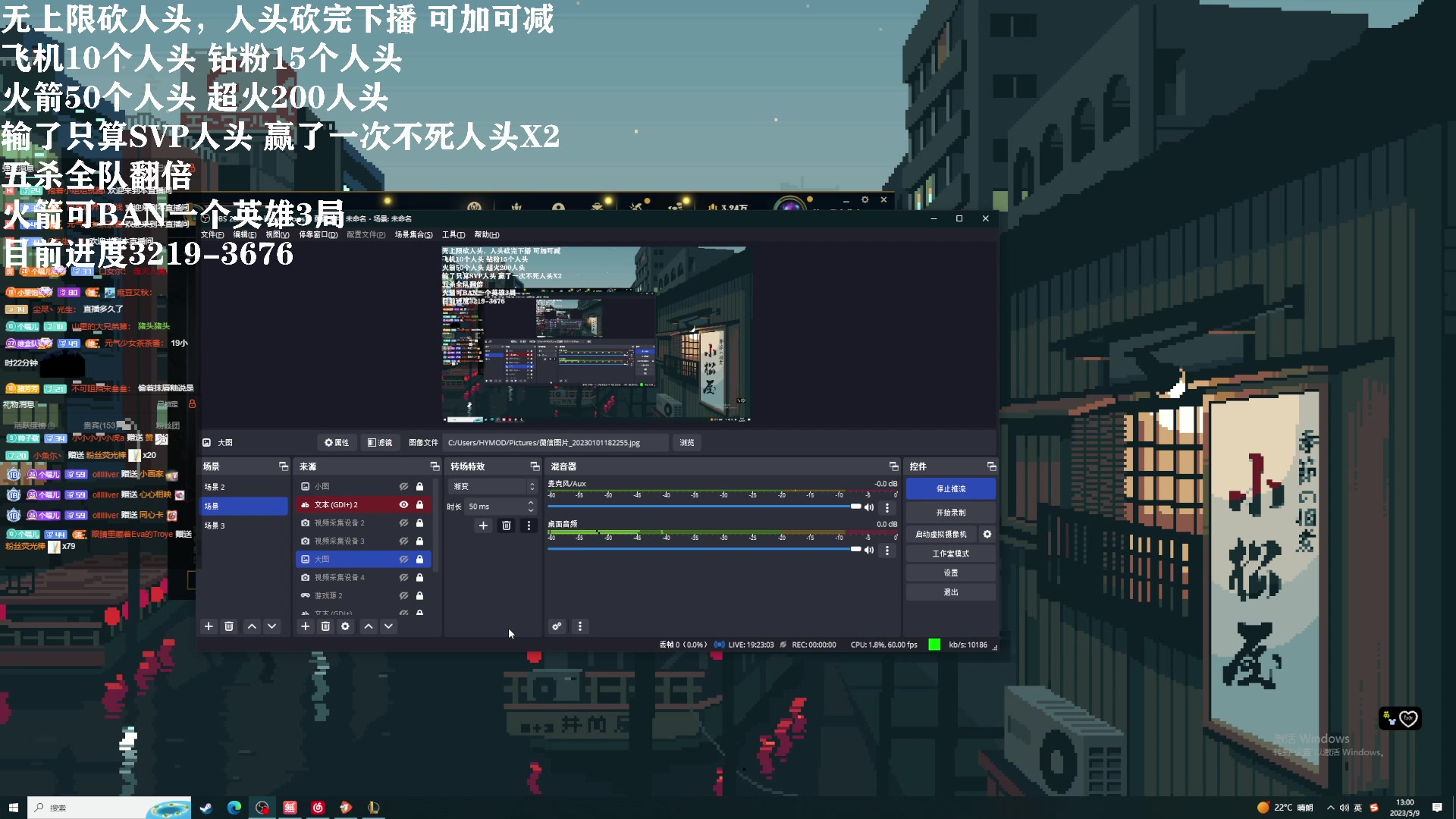Decrease the 50 ms duration with down arrow
The height and width of the screenshot is (819, 1456).
tap(531, 510)
